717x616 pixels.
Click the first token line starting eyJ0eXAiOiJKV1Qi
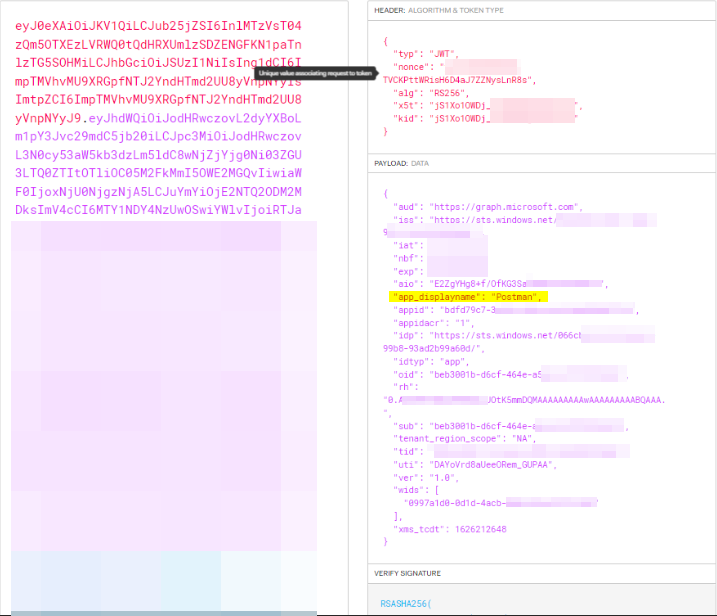(158, 26)
